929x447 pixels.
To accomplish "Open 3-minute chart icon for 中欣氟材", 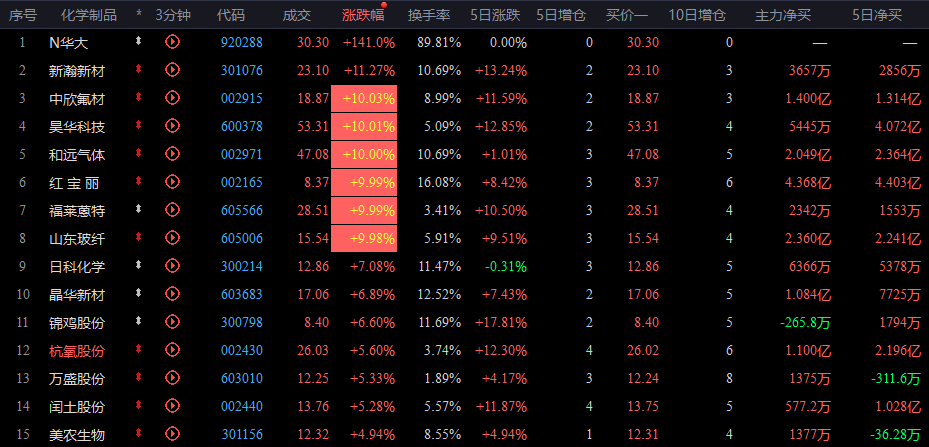I will [172, 98].
